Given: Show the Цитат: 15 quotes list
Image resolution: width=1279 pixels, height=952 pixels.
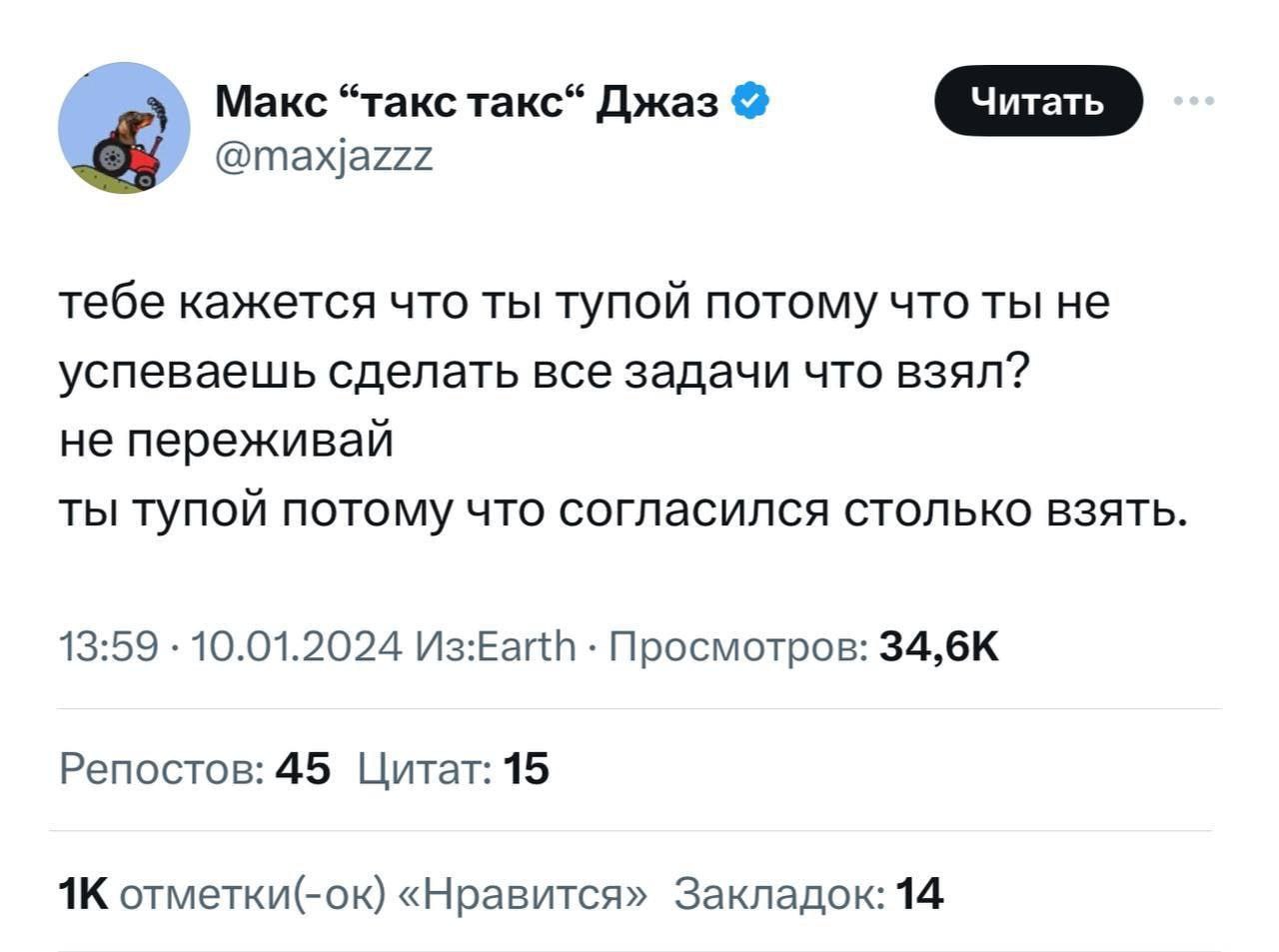Looking at the screenshot, I should pos(454,769).
